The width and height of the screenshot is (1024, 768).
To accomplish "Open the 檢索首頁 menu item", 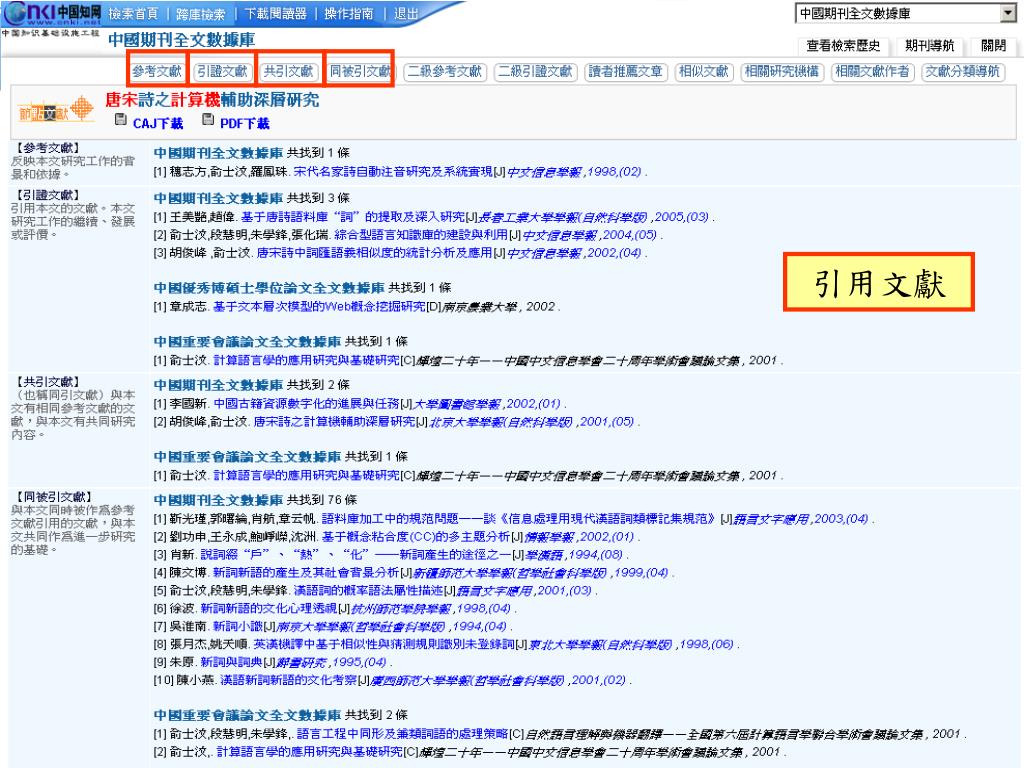I will [x=133, y=14].
